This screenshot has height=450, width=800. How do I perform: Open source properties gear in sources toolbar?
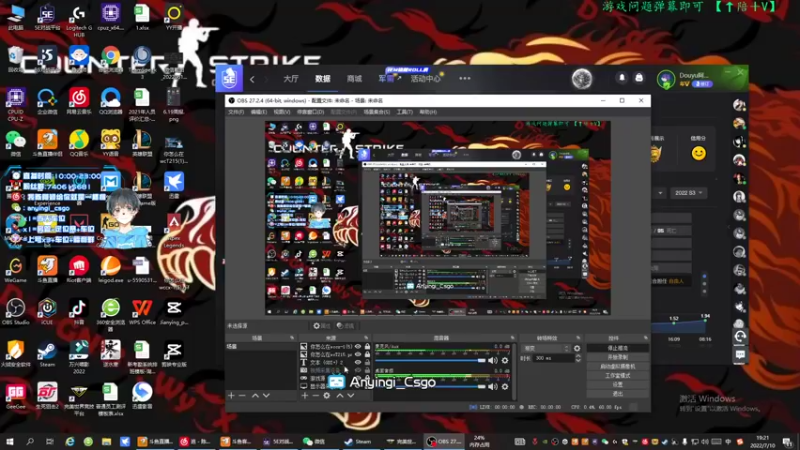[327, 396]
